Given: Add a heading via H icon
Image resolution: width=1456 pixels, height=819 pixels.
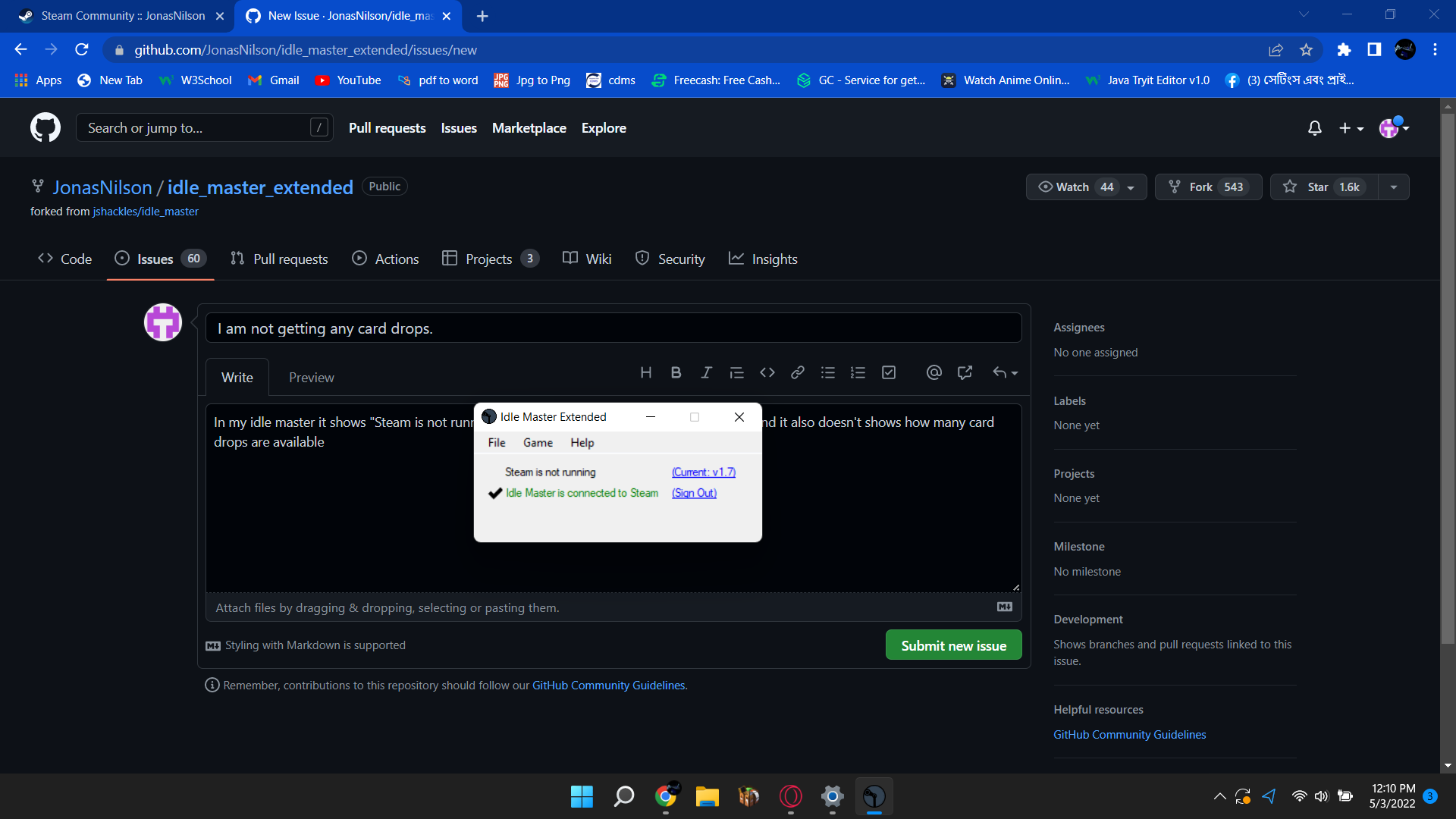Looking at the screenshot, I should coord(645,372).
